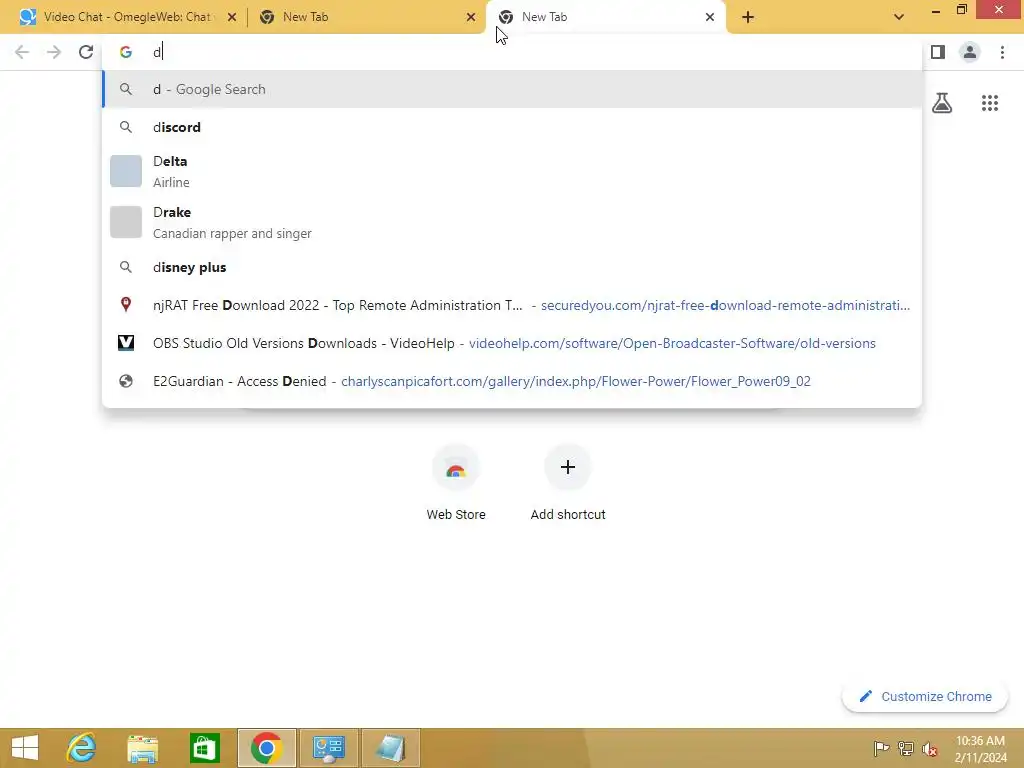
Task: Click the Web Store label text
Action: pos(456,515)
